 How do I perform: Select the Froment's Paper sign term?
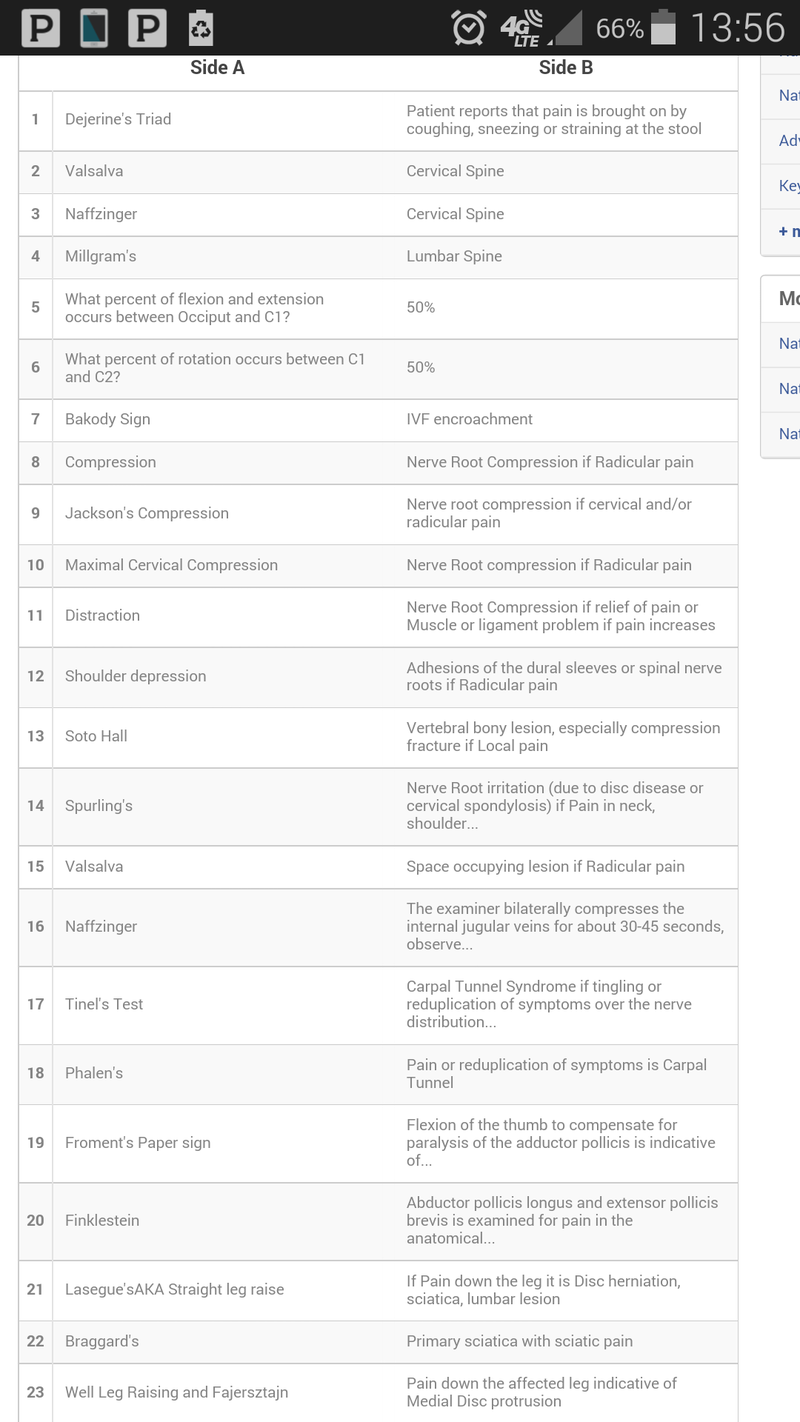137,1143
